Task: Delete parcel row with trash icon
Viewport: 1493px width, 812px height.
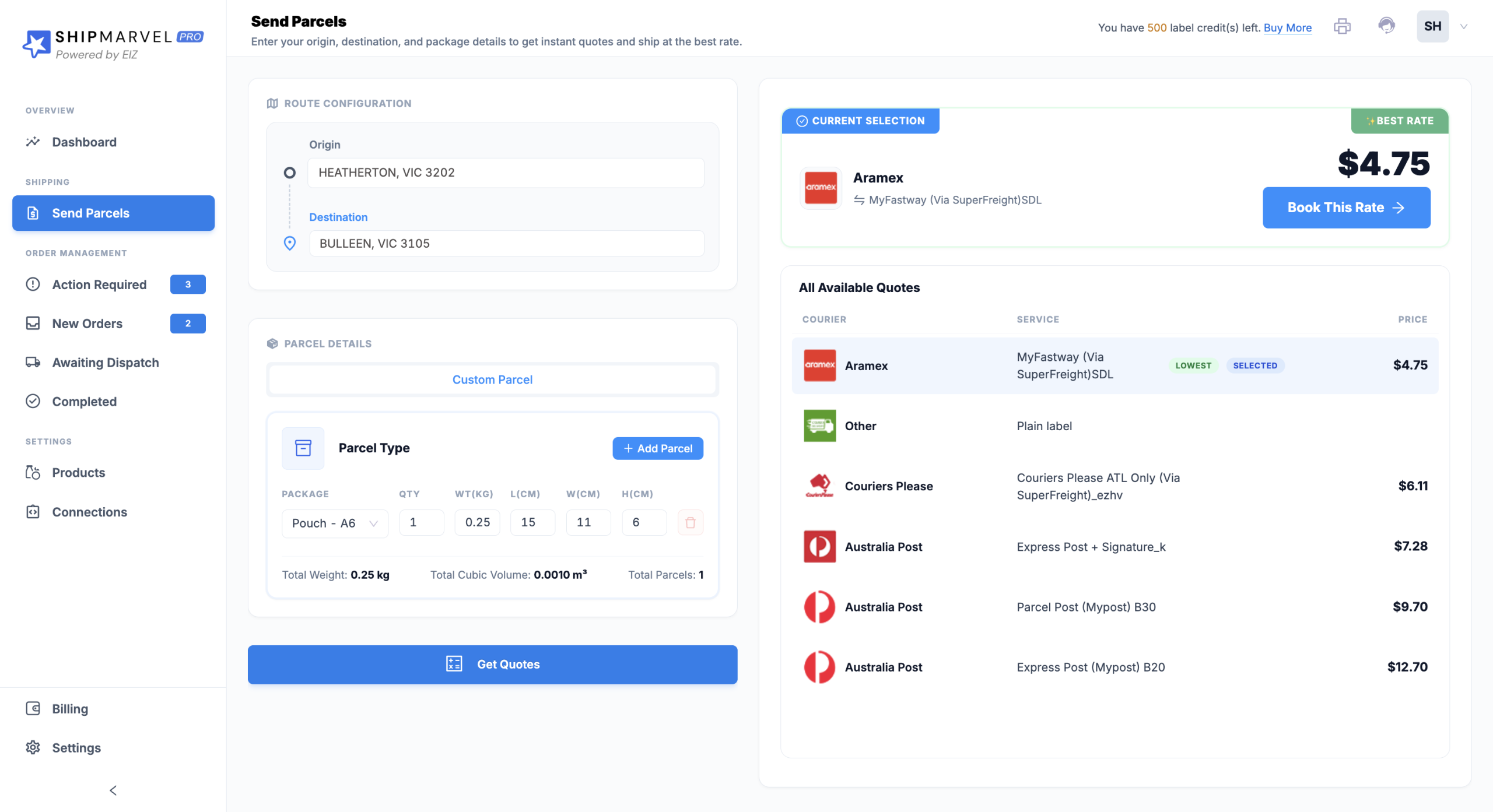Action: (690, 522)
